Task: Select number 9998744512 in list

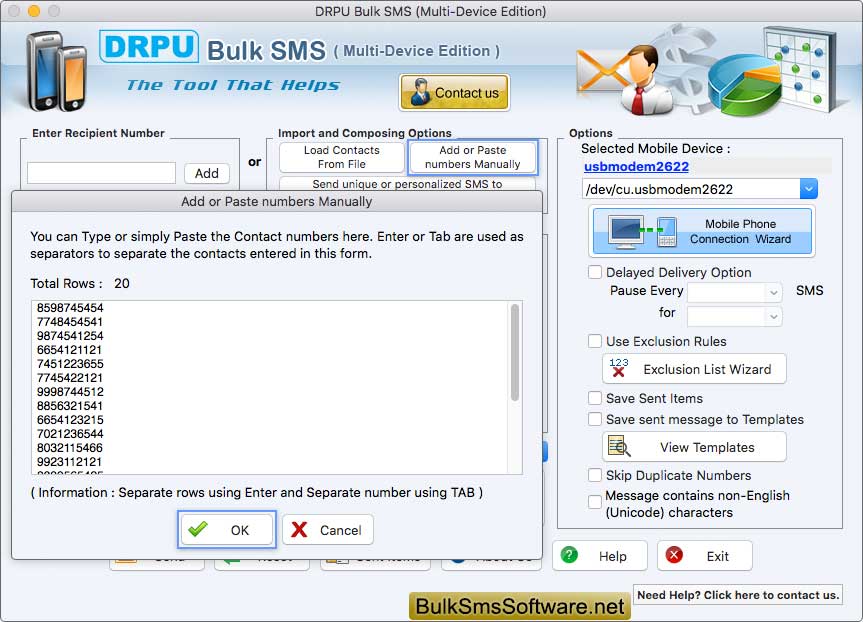Action: click(x=70, y=392)
